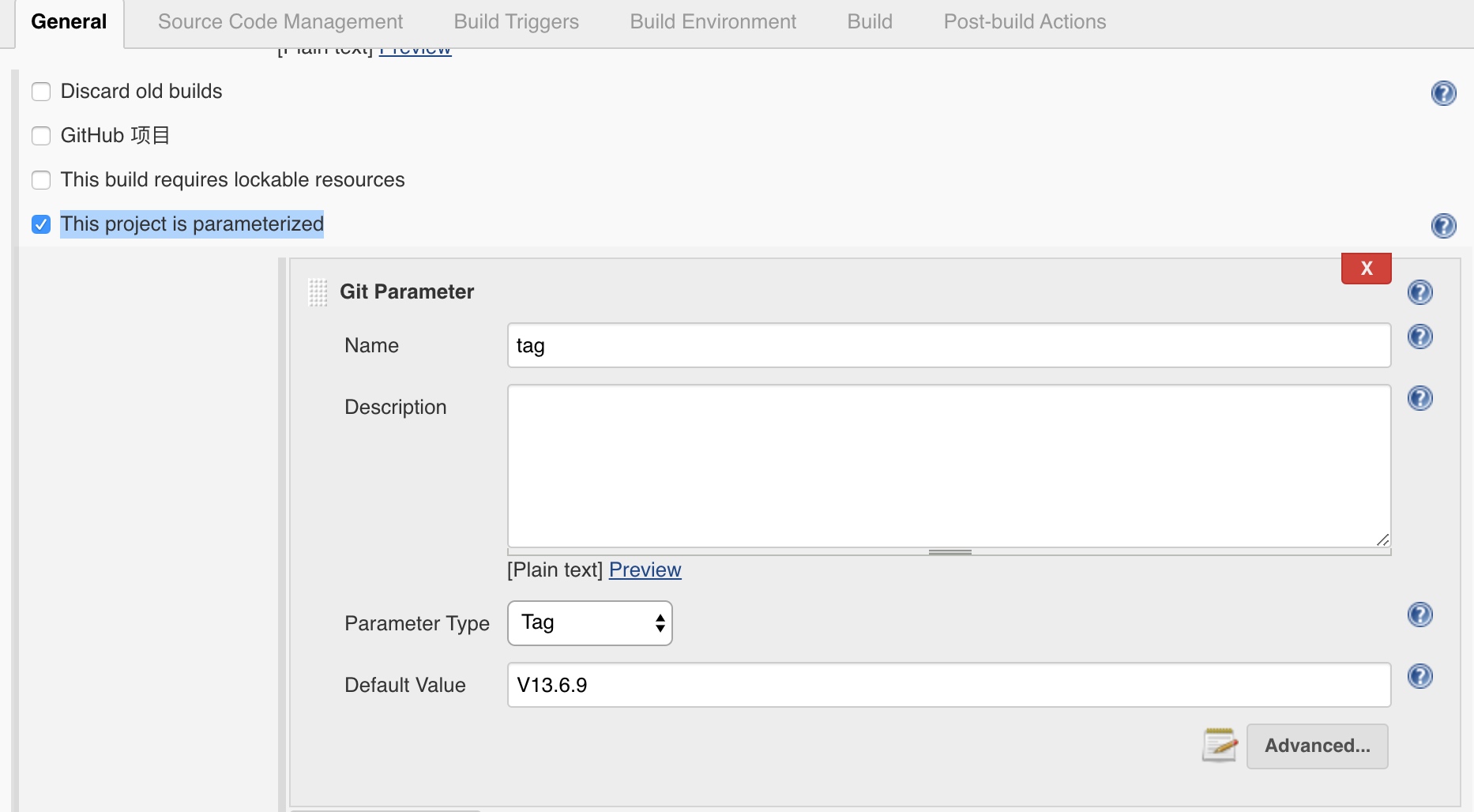
Task: Toggle This build requires lockable resources
Action: tap(41, 180)
